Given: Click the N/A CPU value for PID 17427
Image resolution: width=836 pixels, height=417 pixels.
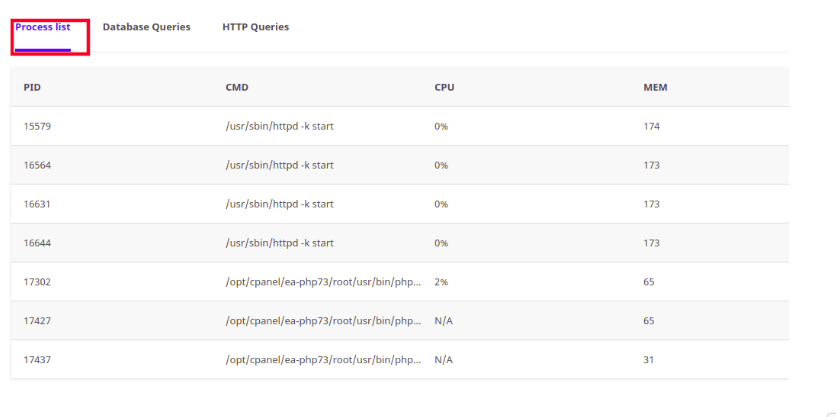Looking at the screenshot, I should [x=444, y=321].
